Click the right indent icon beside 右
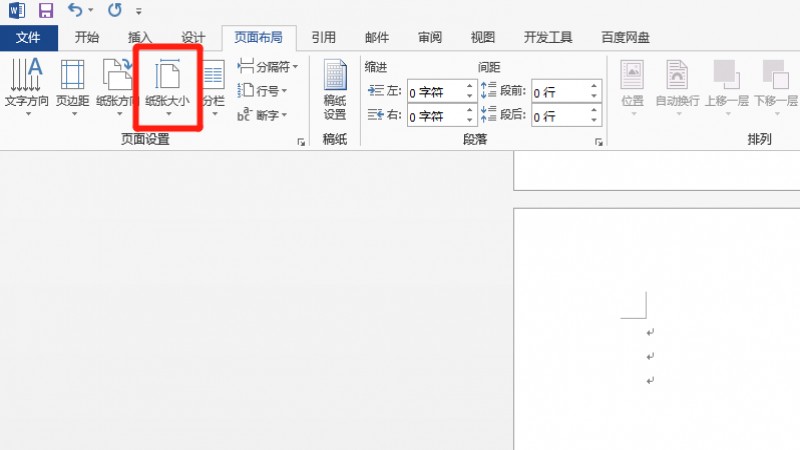The height and width of the screenshot is (450, 800). (x=376, y=115)
